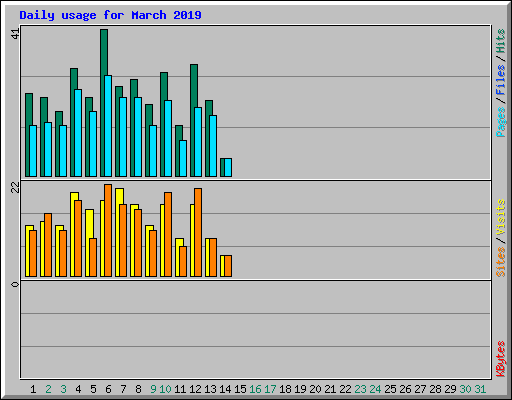
Task: Click the day '22' axis label
Action: [345, 389]
